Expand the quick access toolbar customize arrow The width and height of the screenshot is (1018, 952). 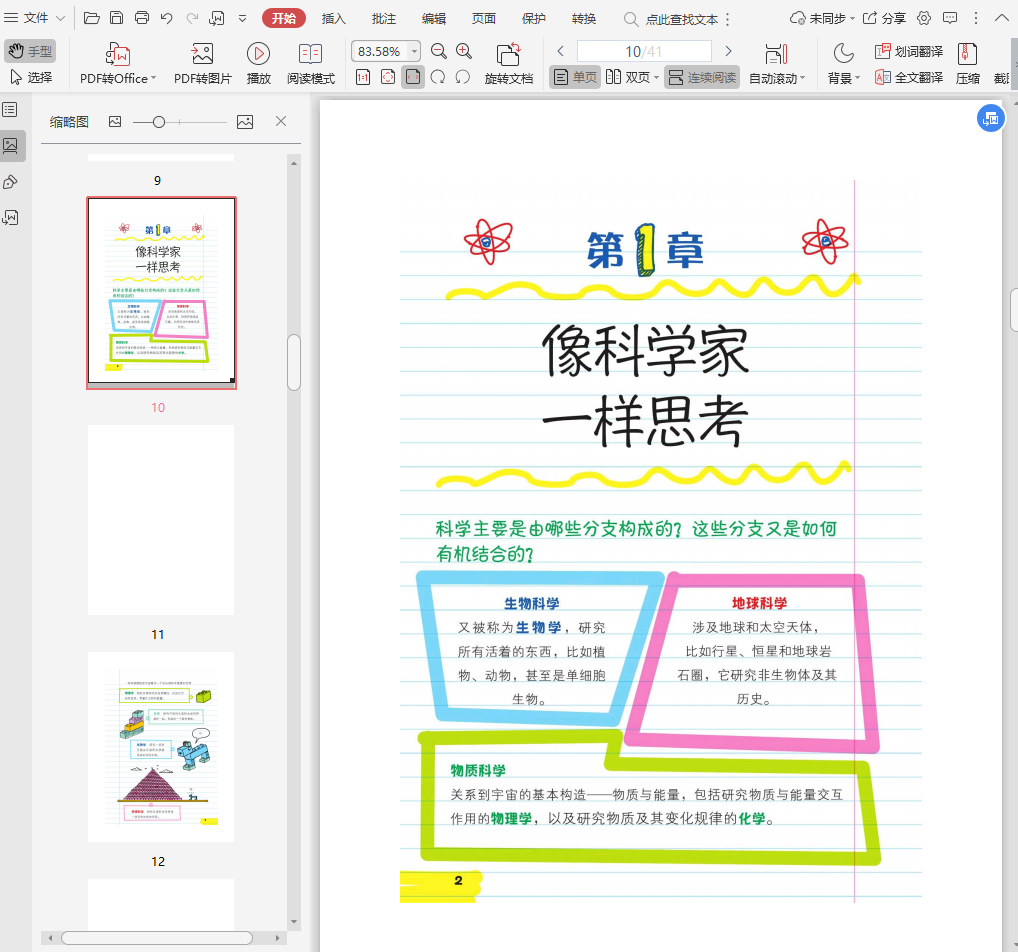(242, 18)
